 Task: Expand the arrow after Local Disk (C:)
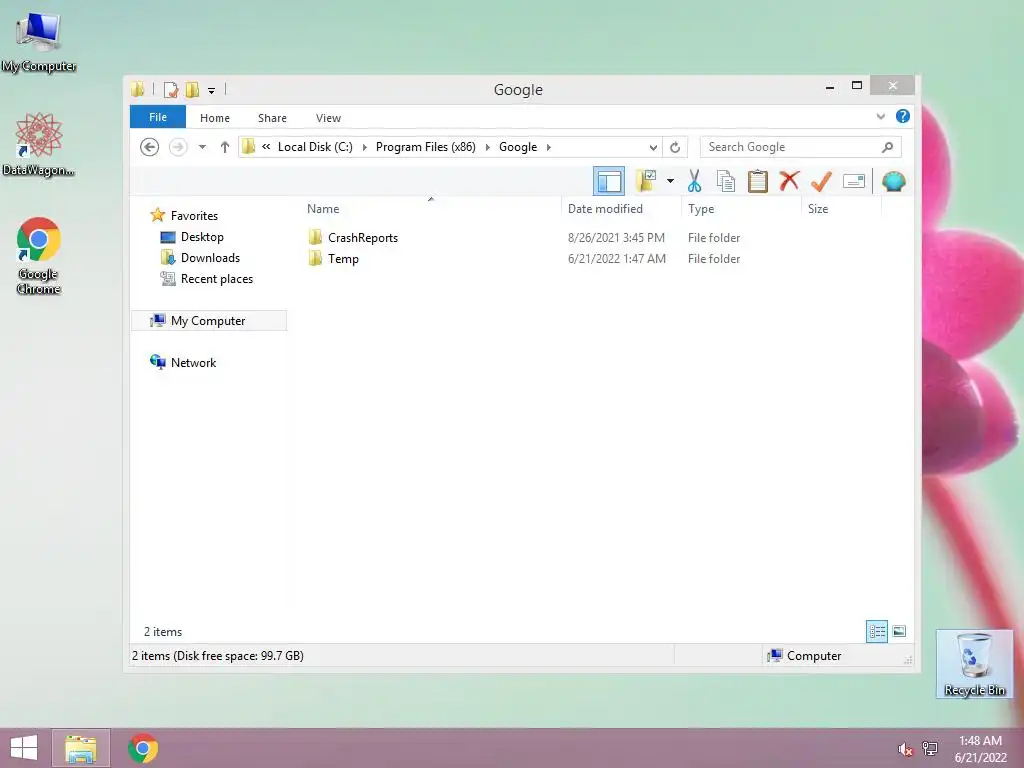pos(364,147)
